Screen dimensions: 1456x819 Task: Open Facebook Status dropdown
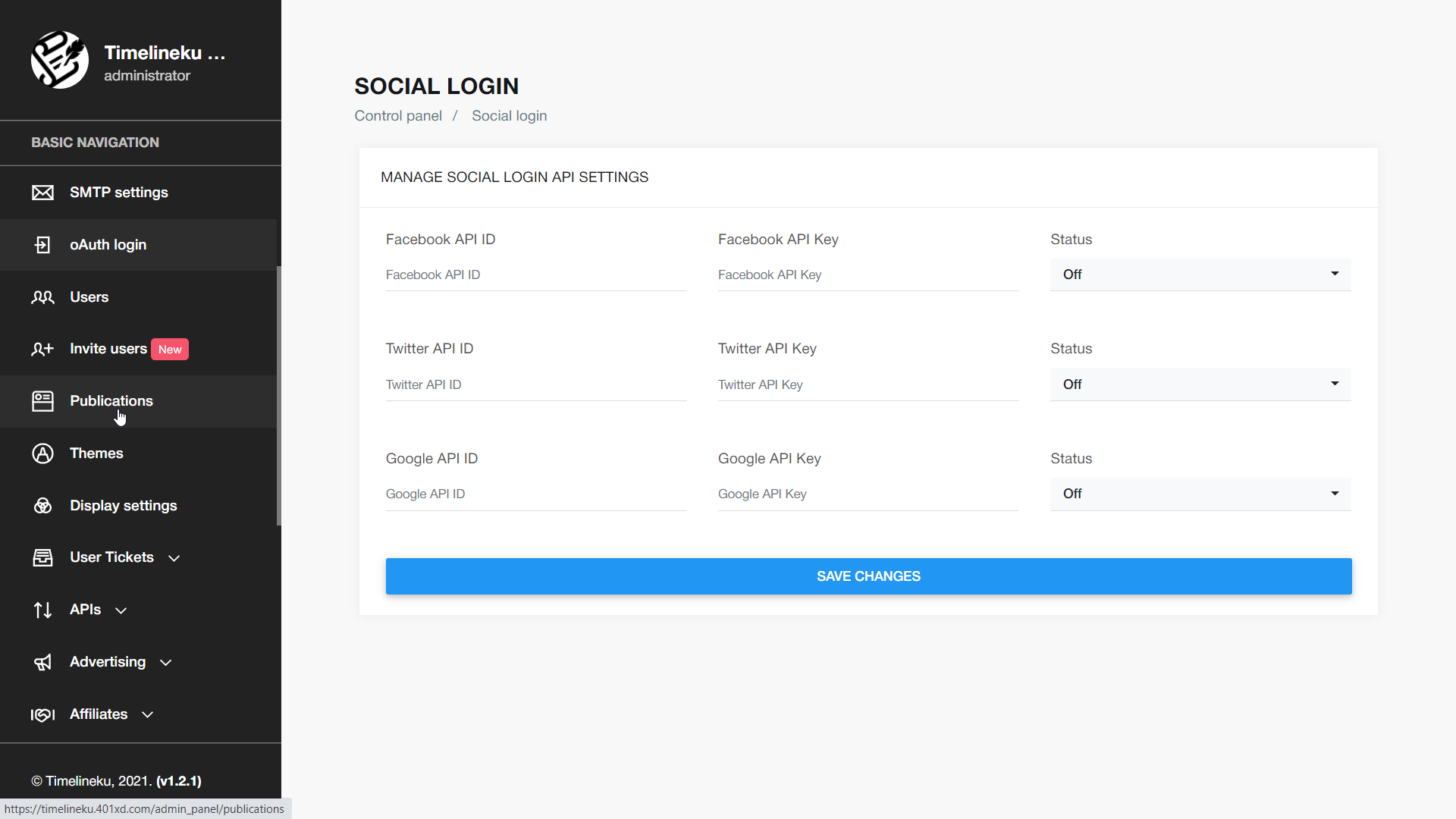click(1200, 275)
